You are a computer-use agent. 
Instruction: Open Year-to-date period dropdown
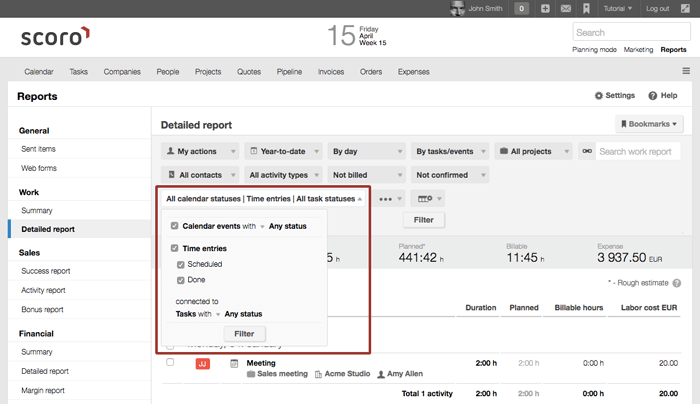[x=283, y=151]
